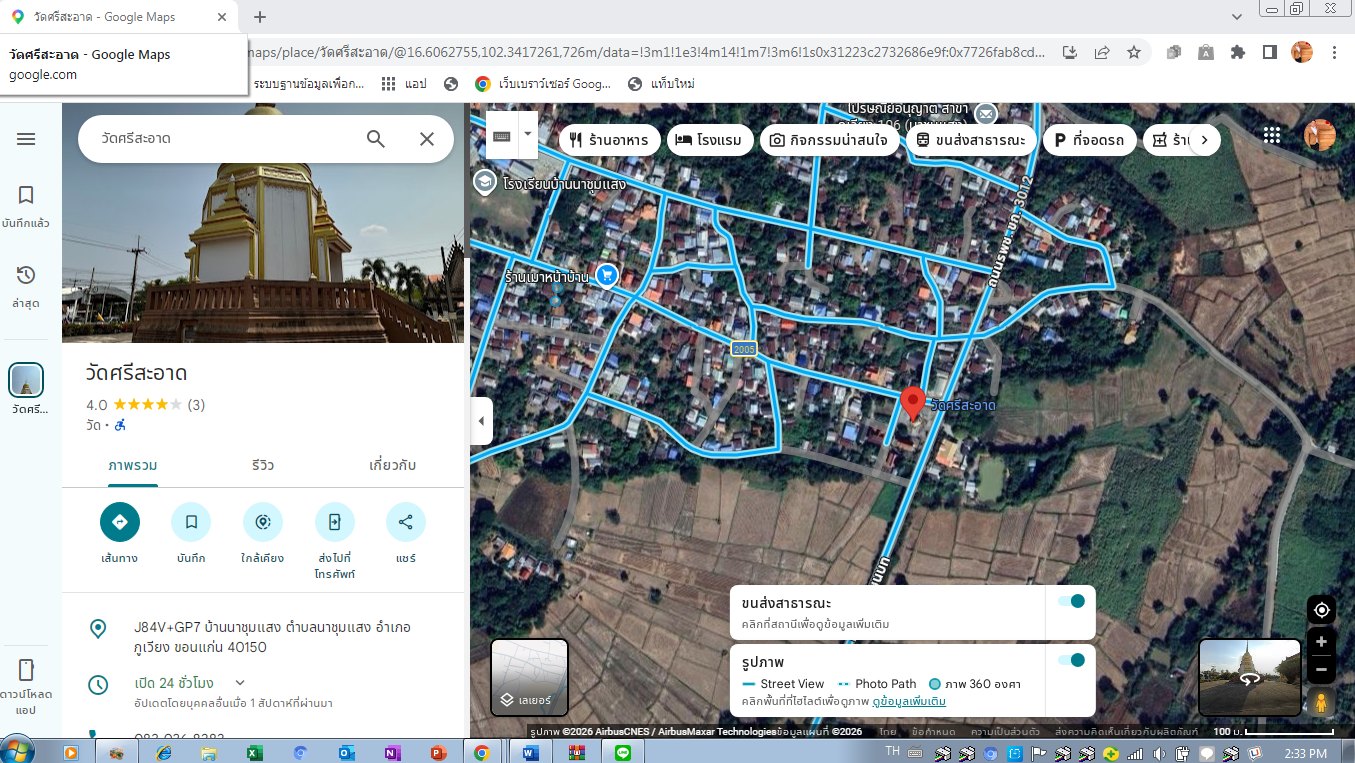1355x763 pixels.
Task: Click the (3) reviews count link
Action: (x=196, y=405)
